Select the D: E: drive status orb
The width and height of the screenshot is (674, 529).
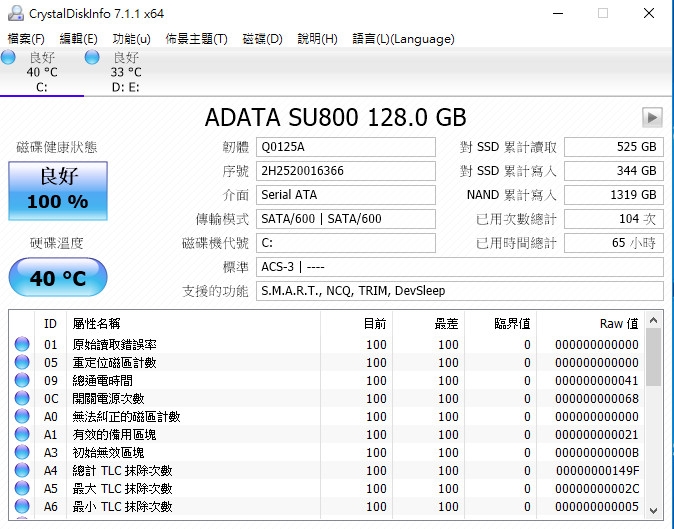(x=92, y=57)
